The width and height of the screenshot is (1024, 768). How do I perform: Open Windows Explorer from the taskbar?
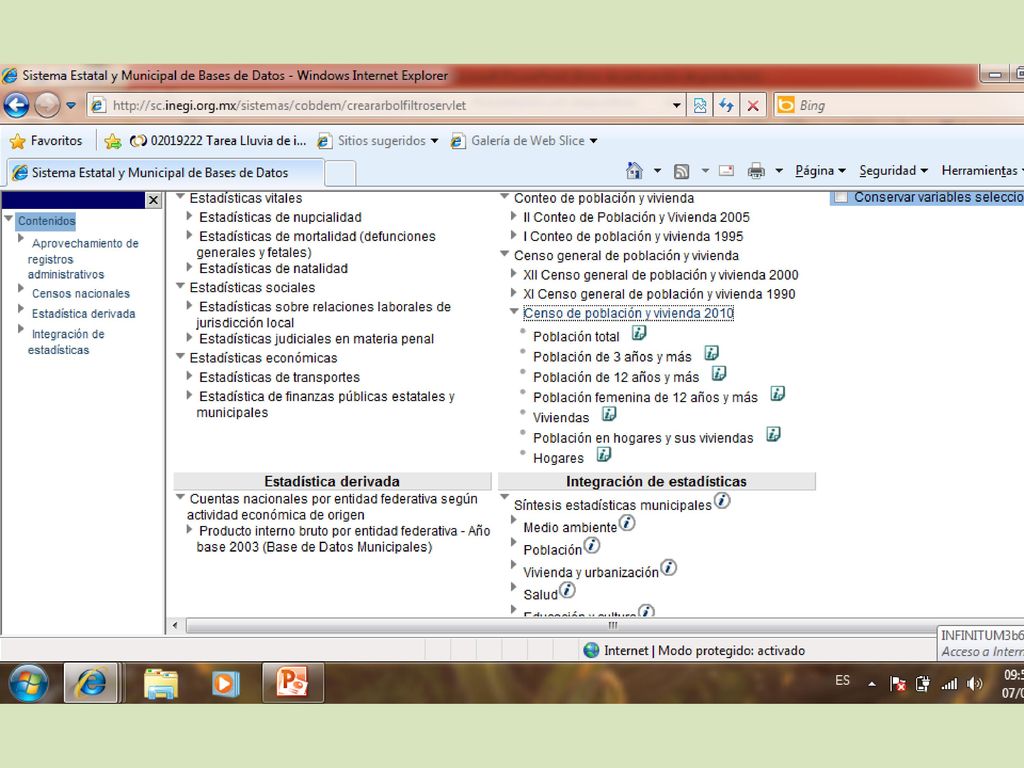click(161, 683)
